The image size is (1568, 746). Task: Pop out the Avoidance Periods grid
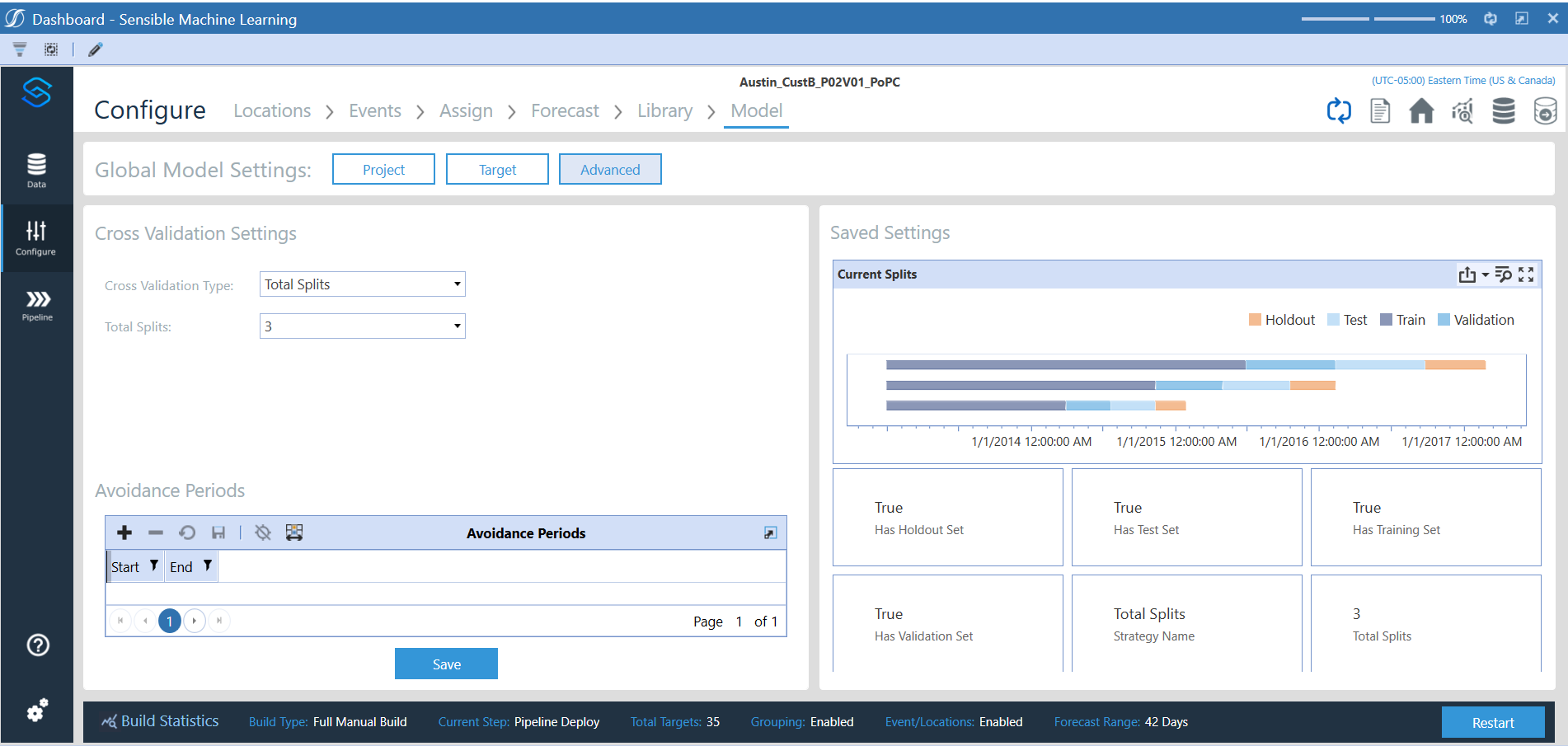770,533
